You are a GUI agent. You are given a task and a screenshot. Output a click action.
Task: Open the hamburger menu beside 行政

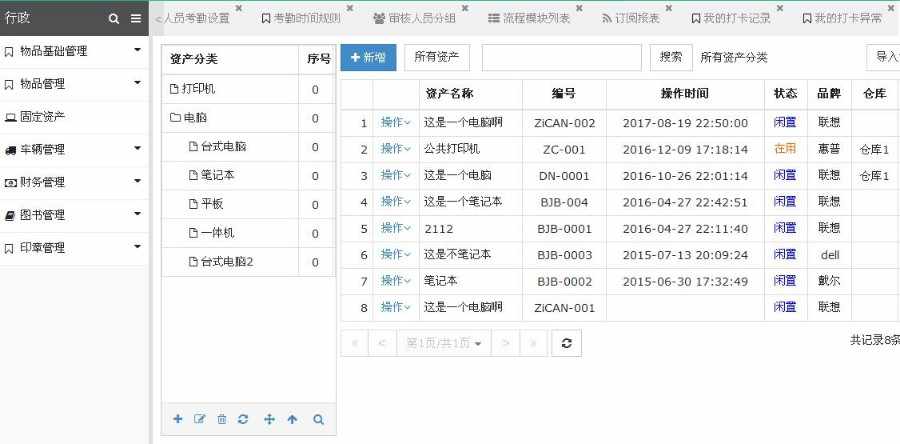[135, 18]
